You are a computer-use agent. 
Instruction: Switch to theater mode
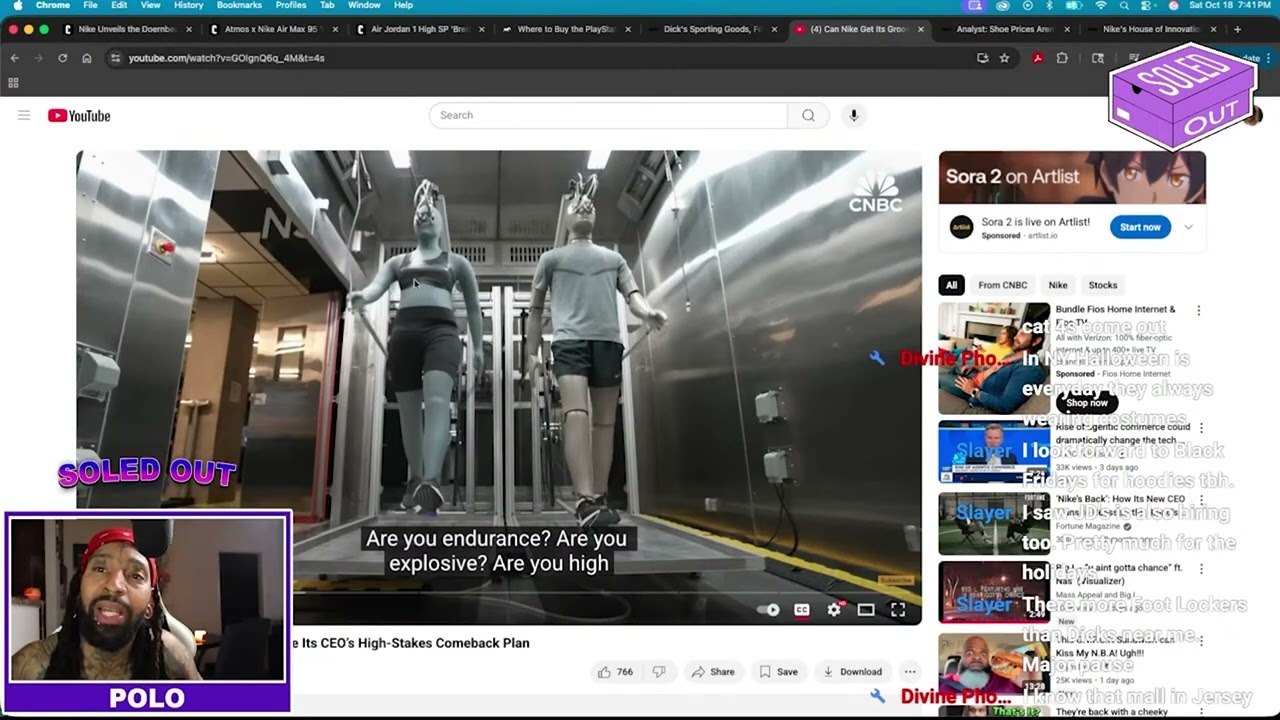pyautogui.click(x=866, y=610)
